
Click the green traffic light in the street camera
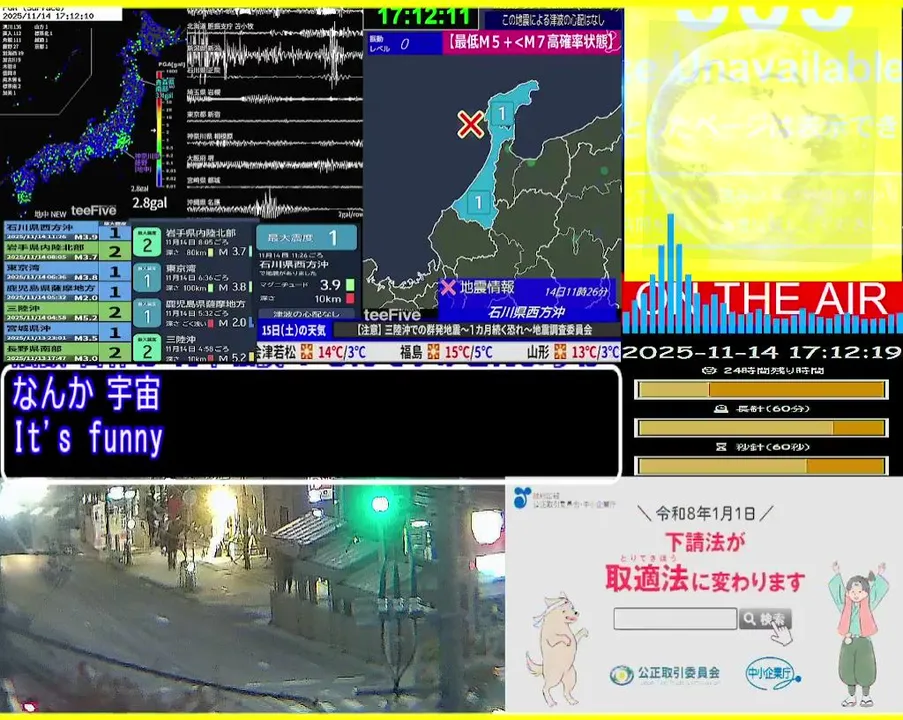click(380, 504)
